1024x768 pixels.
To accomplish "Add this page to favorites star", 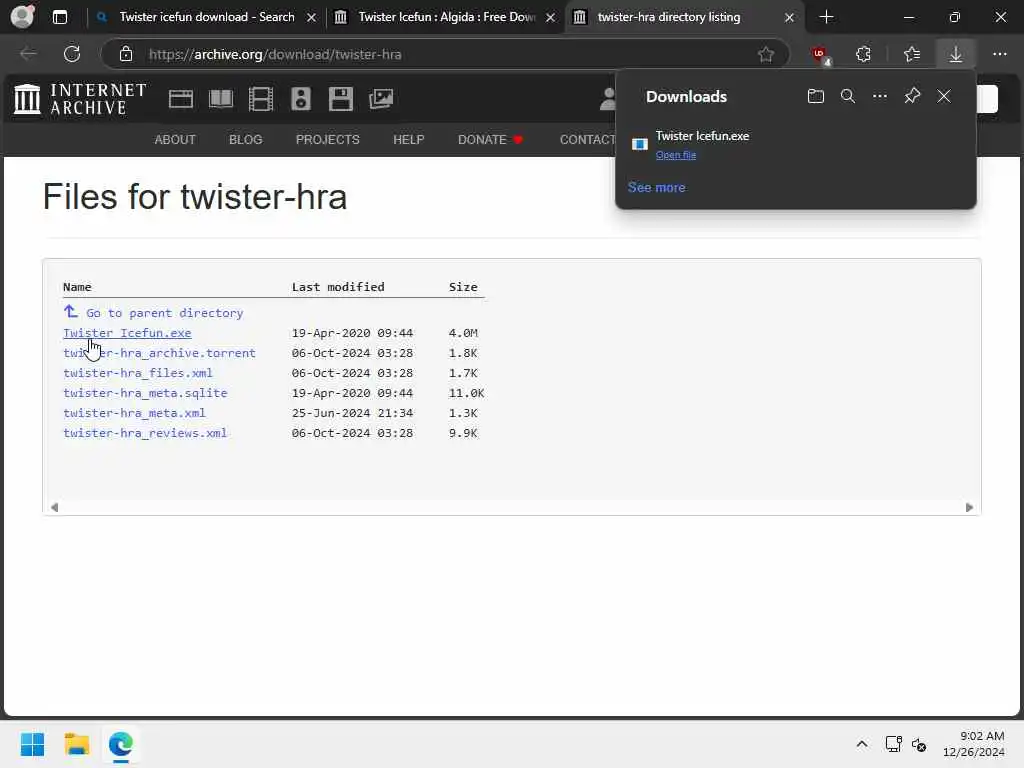I will pyautogui.click(x=766, y=54).
